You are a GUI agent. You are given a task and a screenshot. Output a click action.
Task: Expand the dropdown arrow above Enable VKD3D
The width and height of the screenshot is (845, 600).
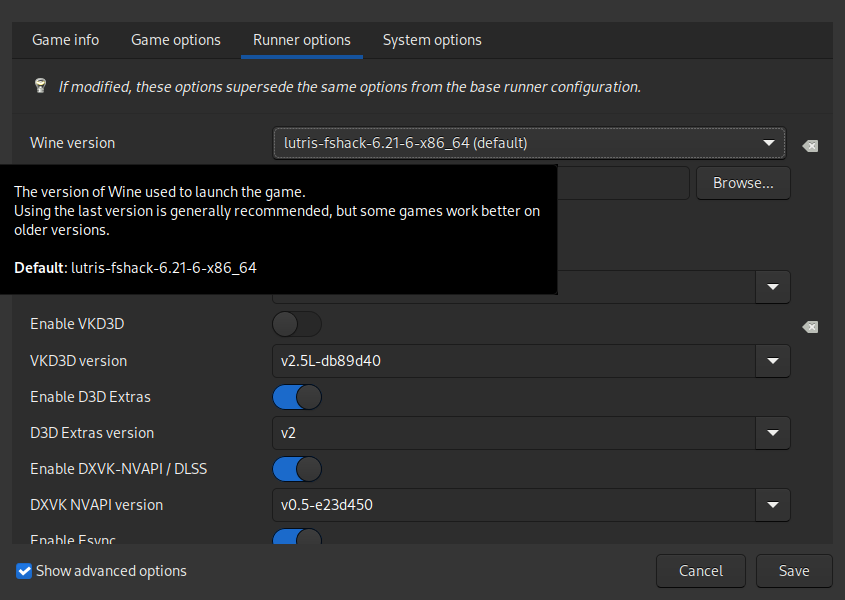[772, 287]
